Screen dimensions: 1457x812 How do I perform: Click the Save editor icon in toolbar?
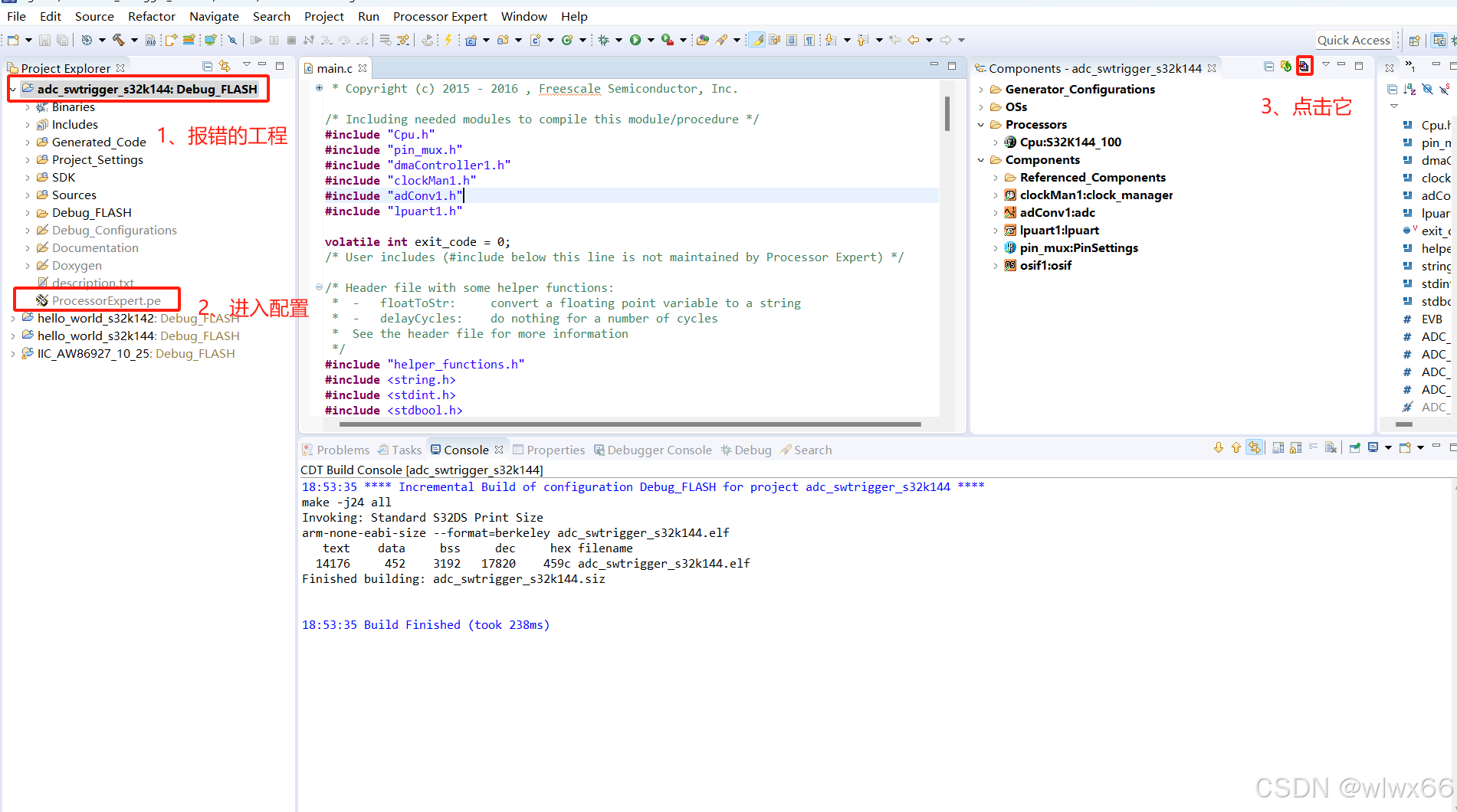[44, 39]
